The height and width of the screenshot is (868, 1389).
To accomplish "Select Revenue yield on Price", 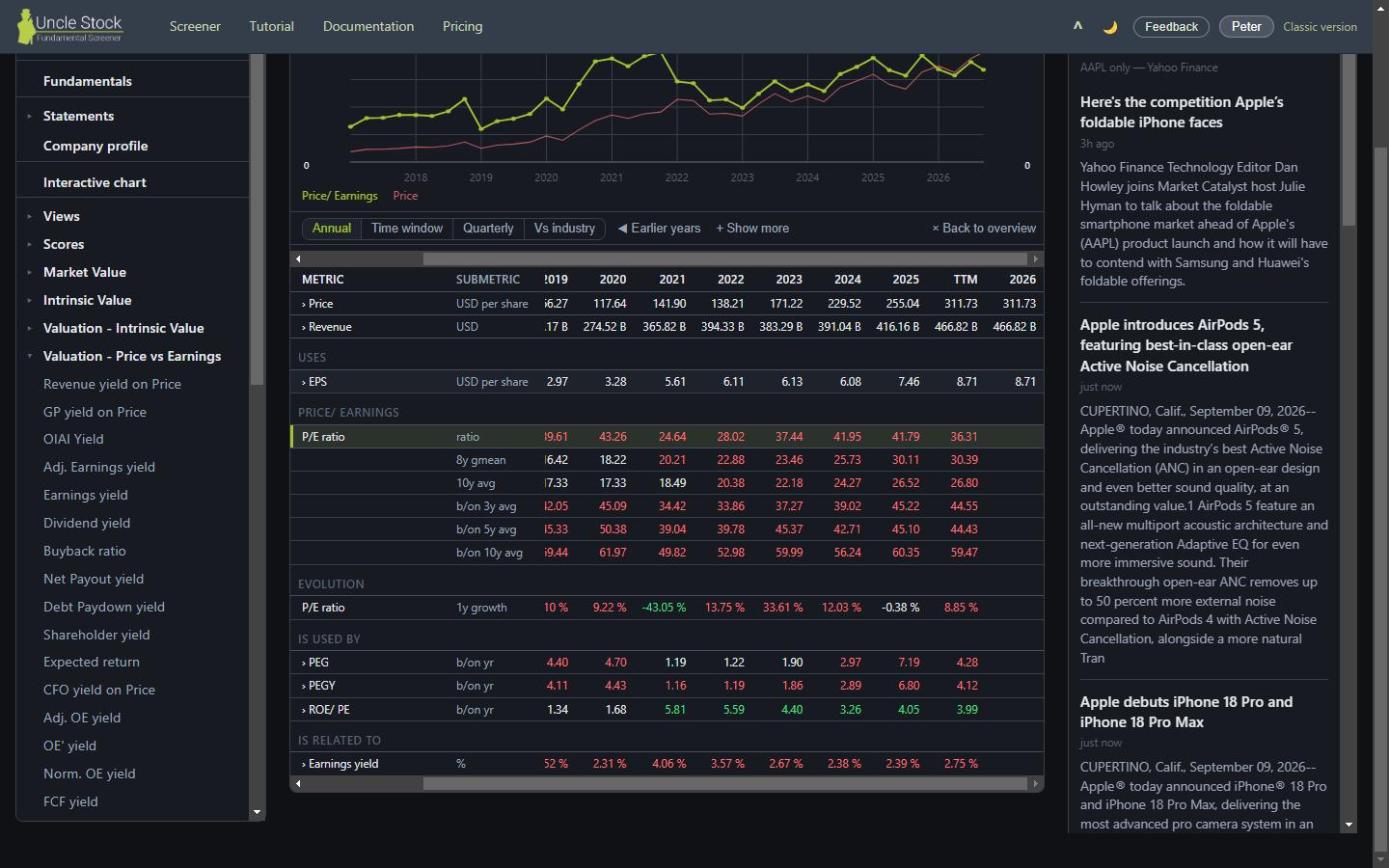I will (112, 384).
